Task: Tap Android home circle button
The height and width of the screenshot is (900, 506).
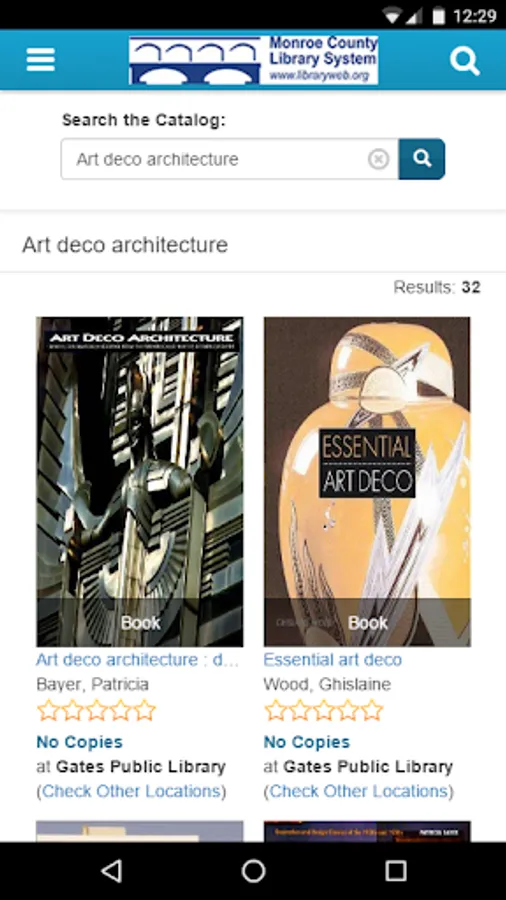Action: click(253, 871)
